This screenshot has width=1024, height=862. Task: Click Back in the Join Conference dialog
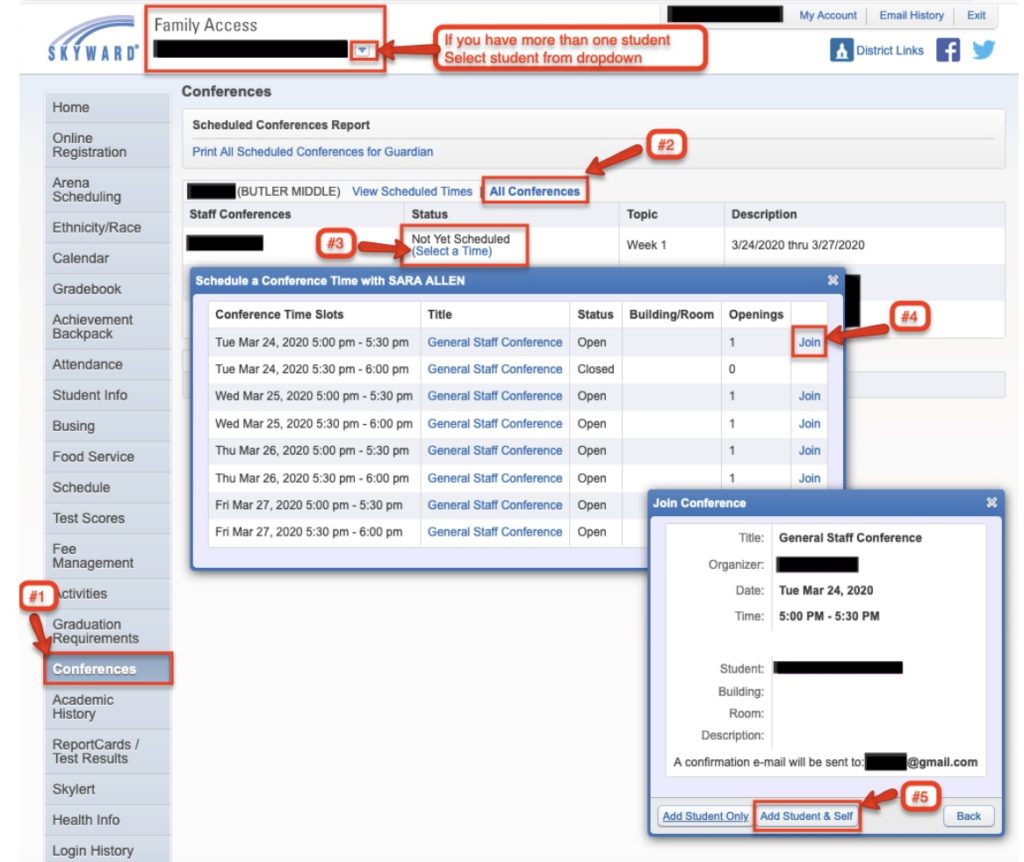point(968,816)
